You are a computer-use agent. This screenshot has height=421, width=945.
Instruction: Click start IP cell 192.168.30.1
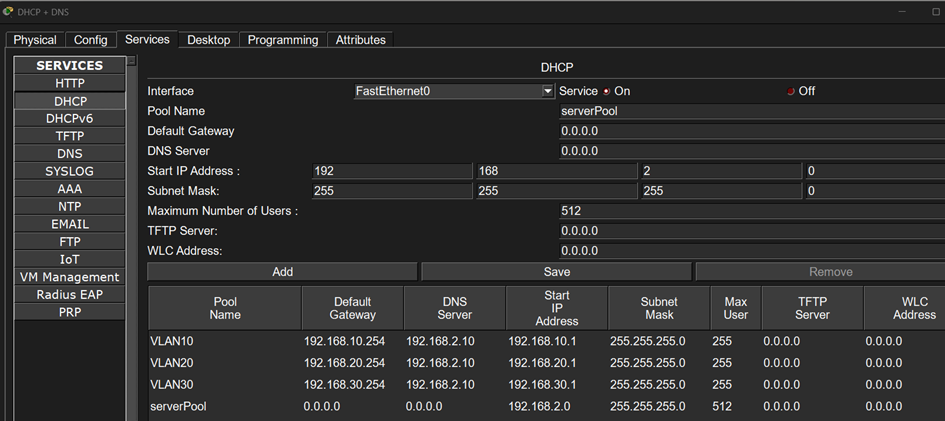pos(542,385)
